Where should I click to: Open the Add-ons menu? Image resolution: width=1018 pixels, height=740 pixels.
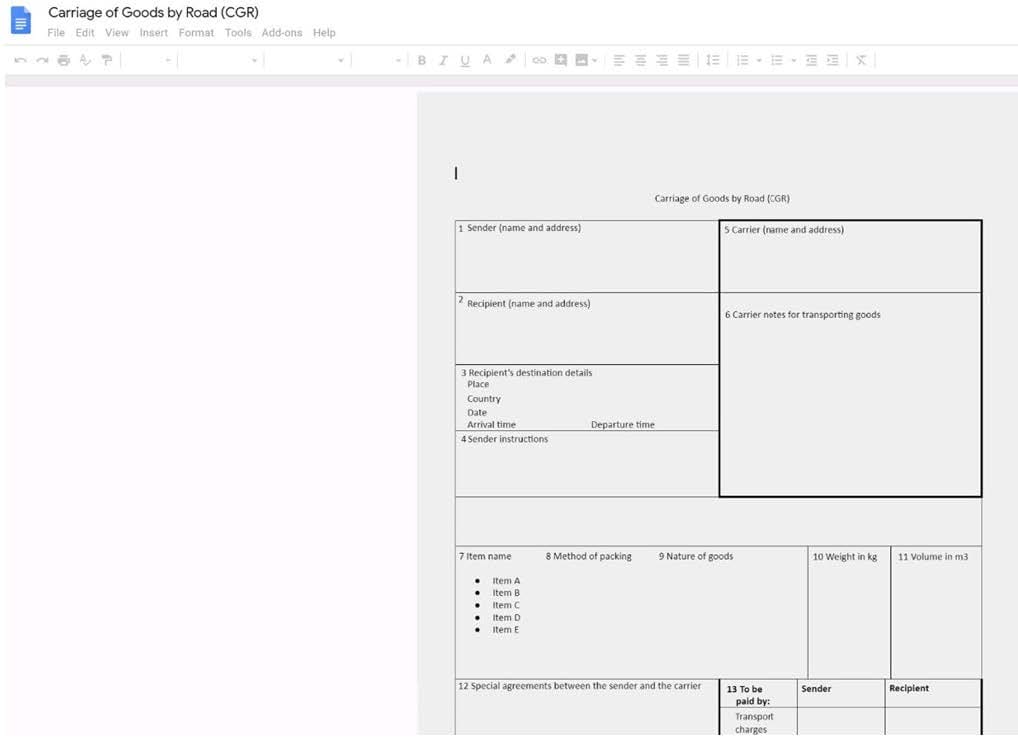point(281,33)
